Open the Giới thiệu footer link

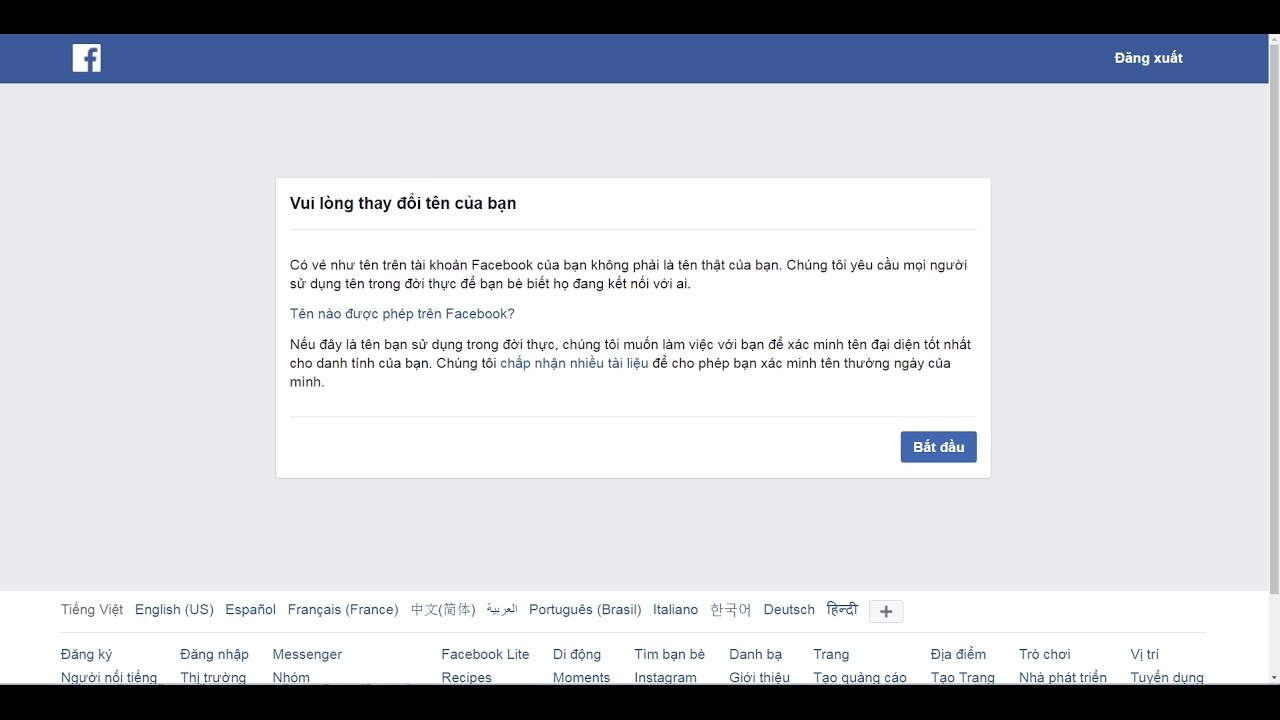(759, 677)
